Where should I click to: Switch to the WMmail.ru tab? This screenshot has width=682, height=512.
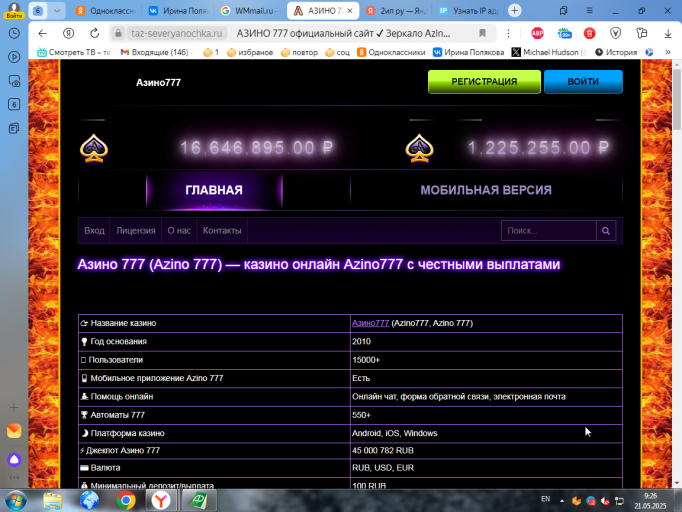pos(251,11)
